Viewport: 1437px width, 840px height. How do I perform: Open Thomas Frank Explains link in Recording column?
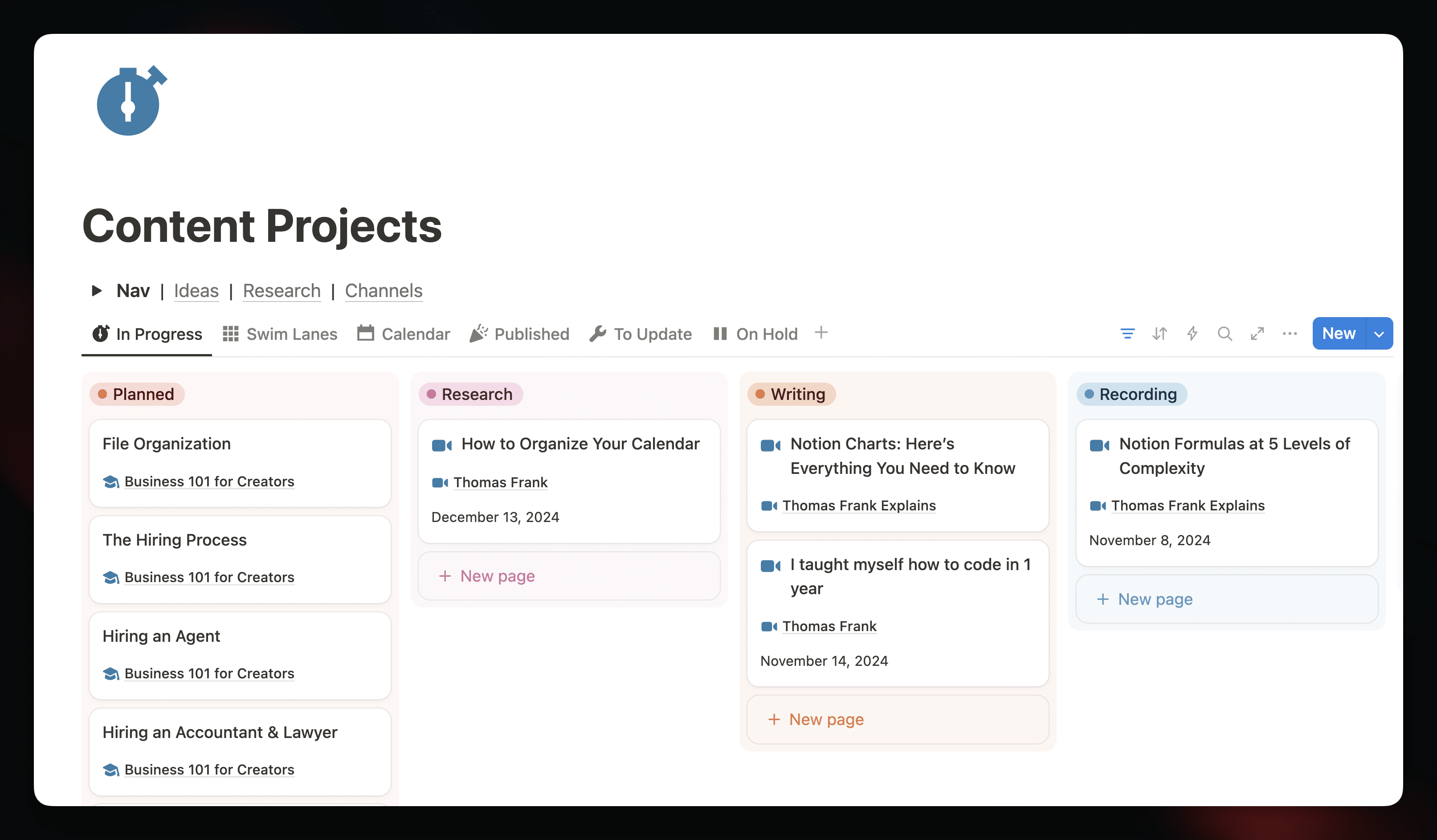1188,506
